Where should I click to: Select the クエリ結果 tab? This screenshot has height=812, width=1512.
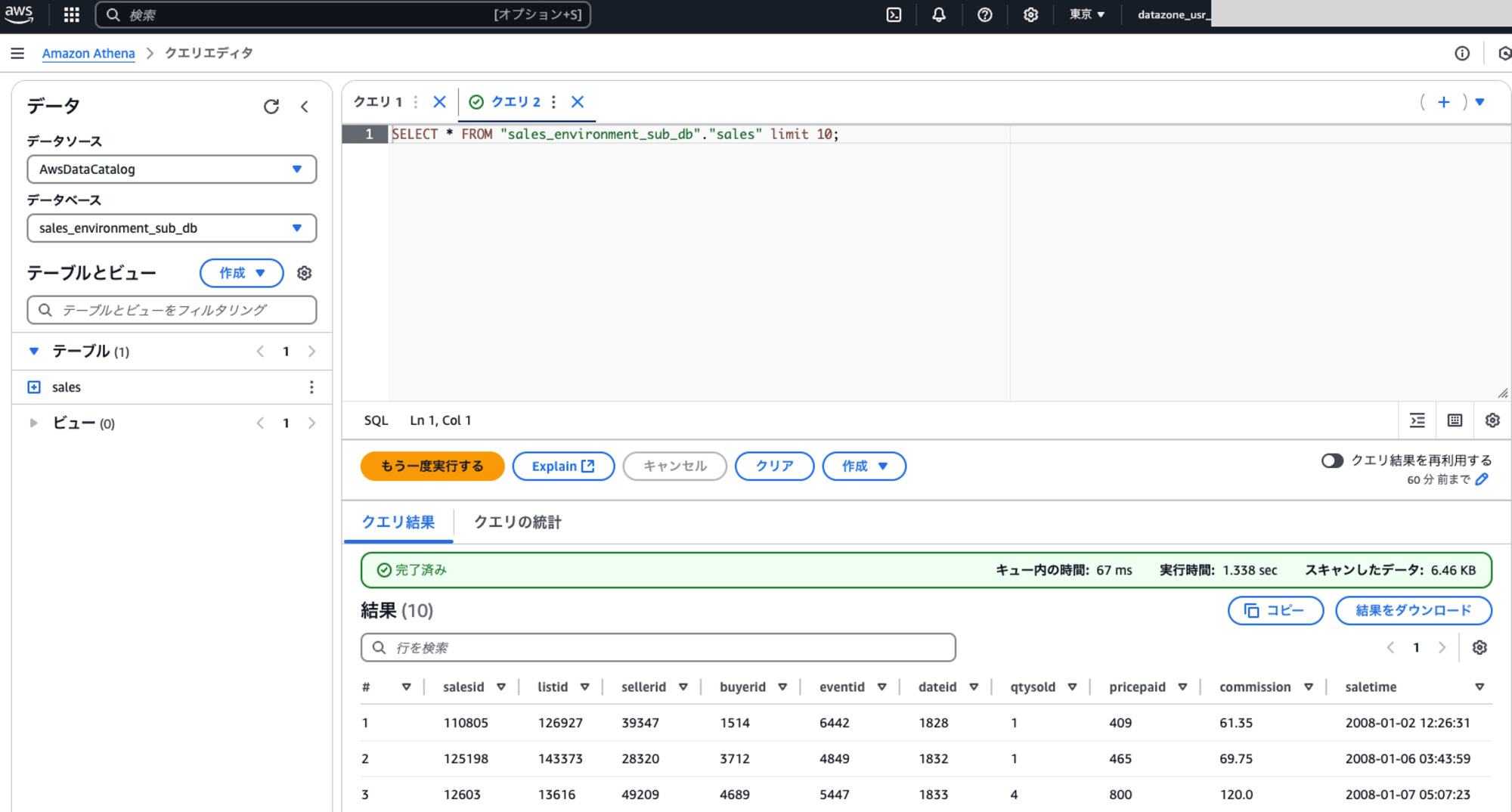coord(398,522)
